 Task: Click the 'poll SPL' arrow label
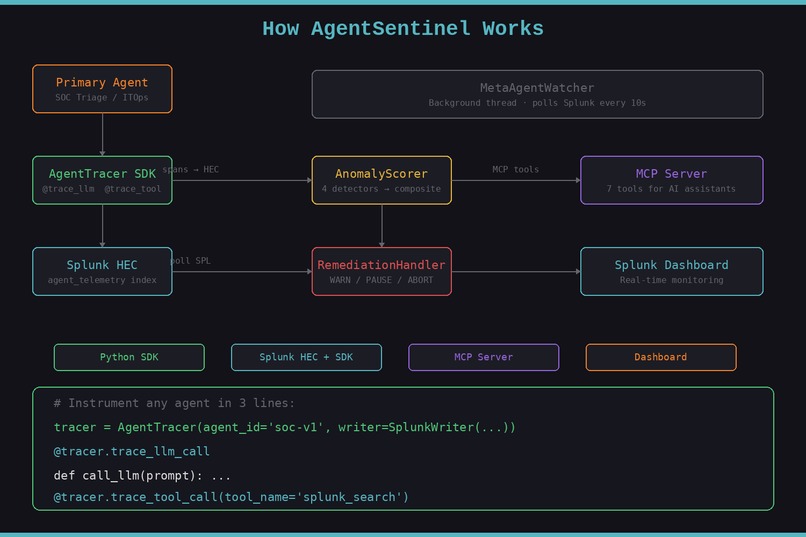tap(191, 261)
